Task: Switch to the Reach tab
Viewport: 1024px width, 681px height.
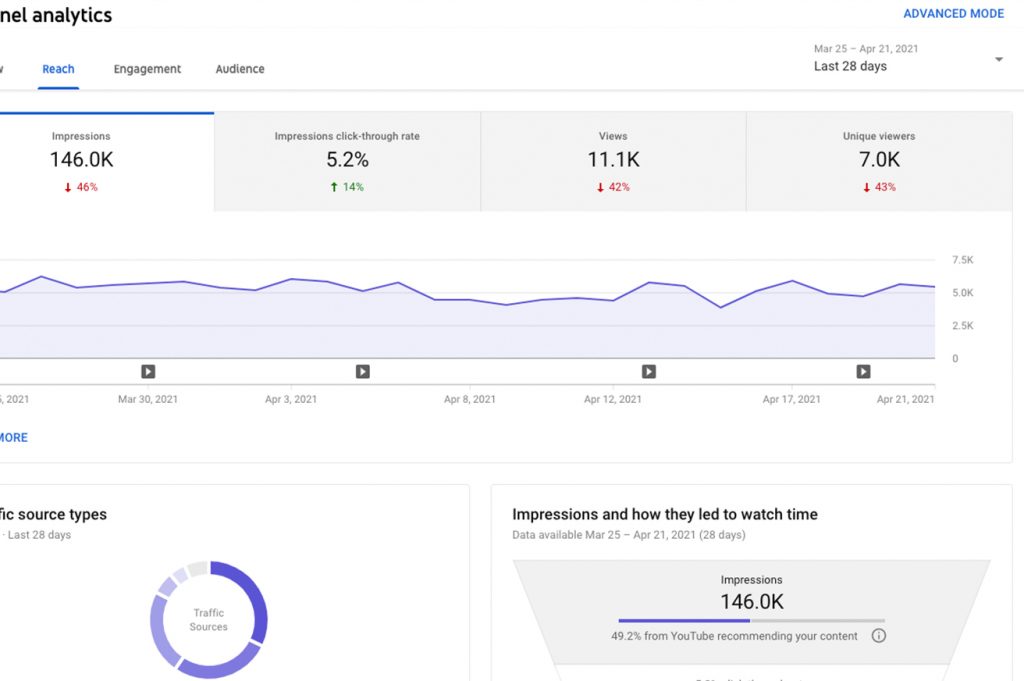Action: click(58, 69)
